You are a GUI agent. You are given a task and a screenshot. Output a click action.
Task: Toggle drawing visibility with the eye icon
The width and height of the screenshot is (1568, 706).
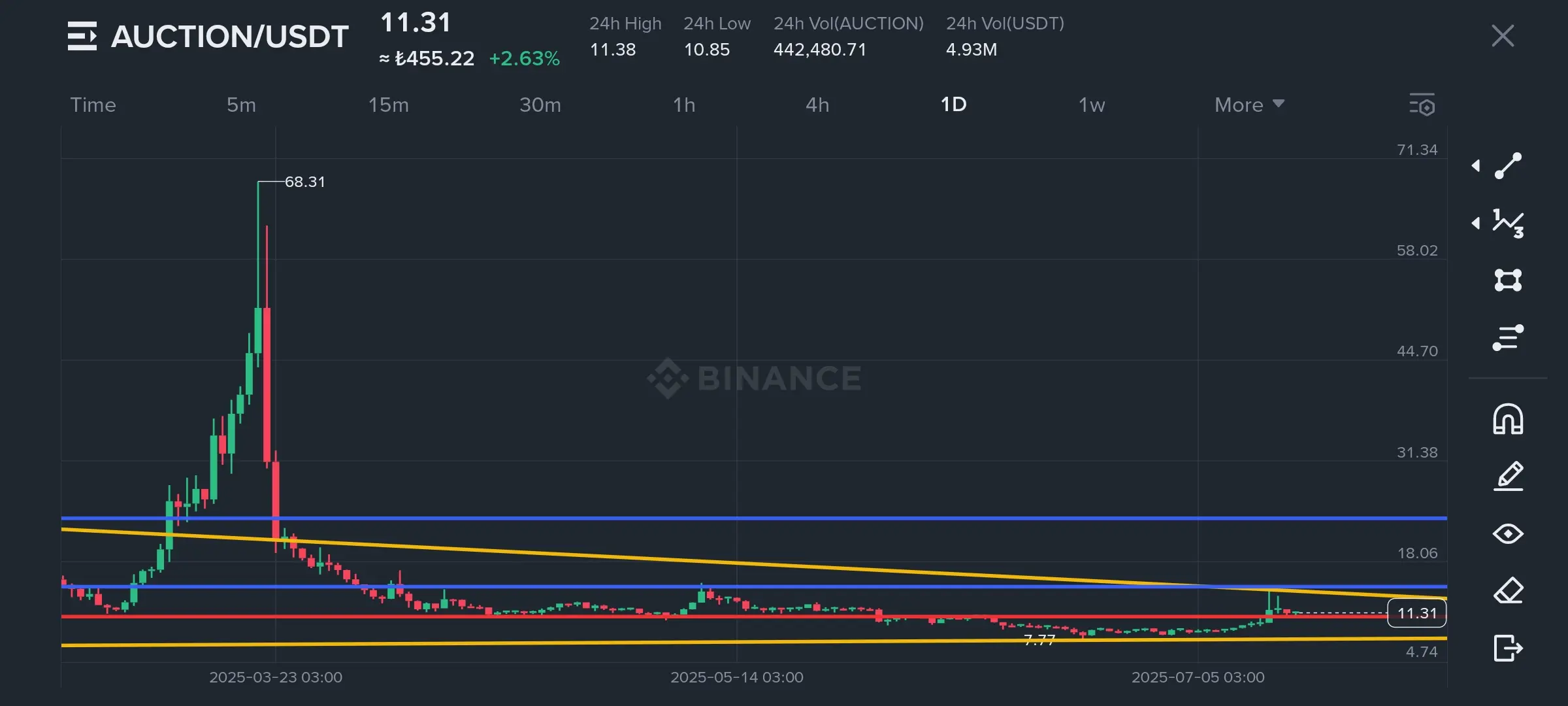pyautogui.click(x=1508, y=534)
